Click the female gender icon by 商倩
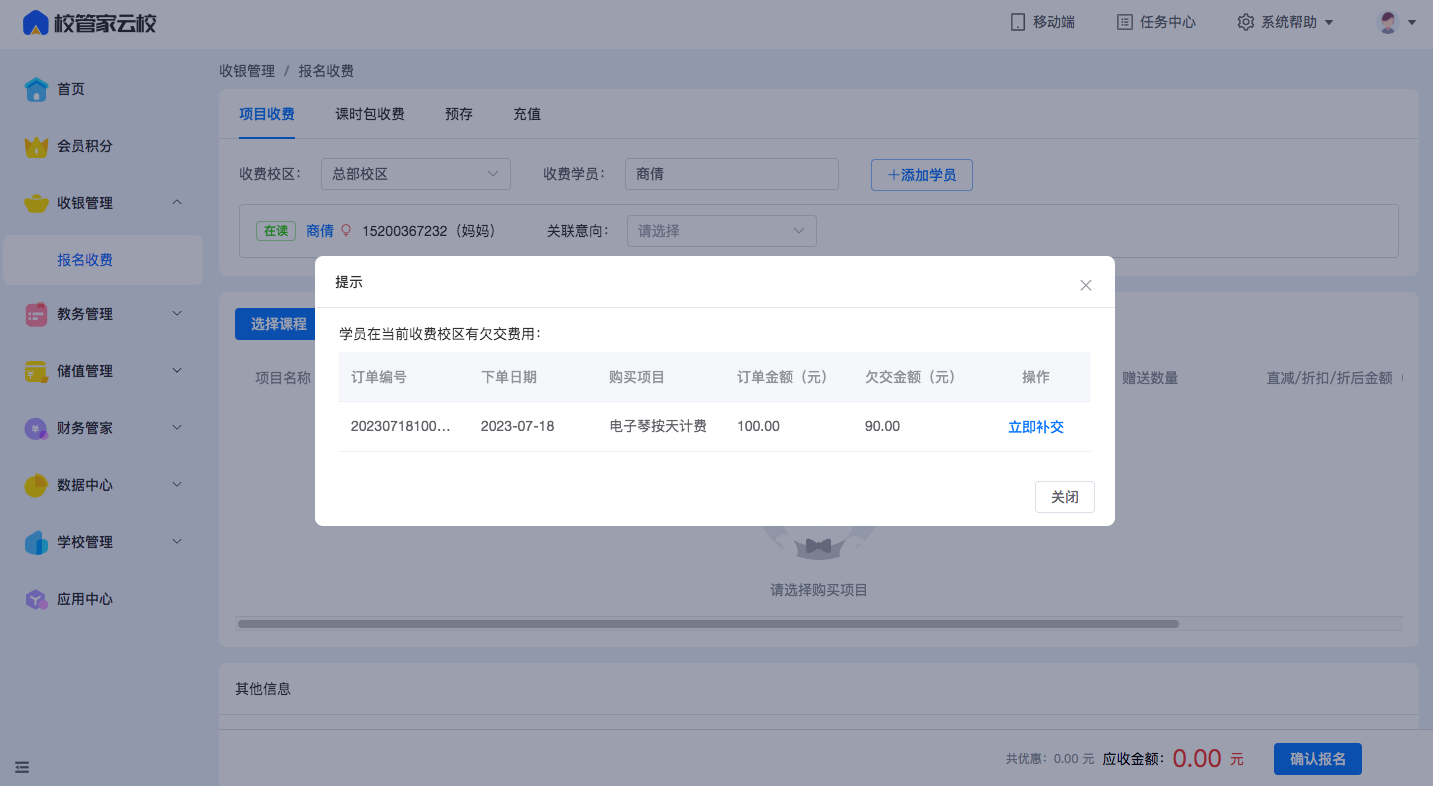This screenshot has width=1433, height=786. click(347, 231)
